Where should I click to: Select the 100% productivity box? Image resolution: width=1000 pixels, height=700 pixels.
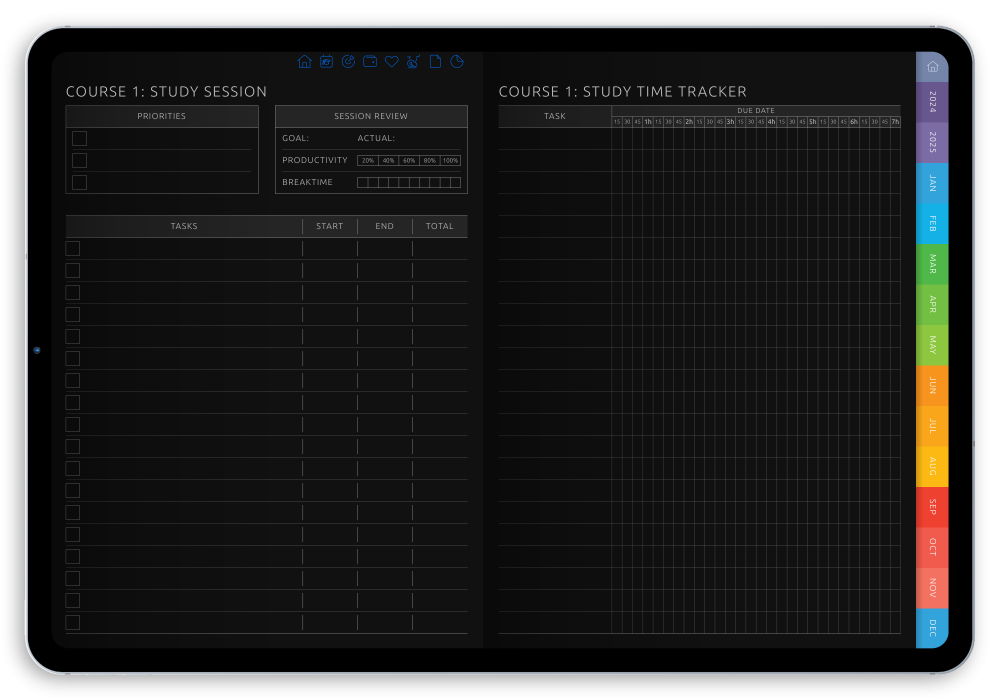(449, 160)
